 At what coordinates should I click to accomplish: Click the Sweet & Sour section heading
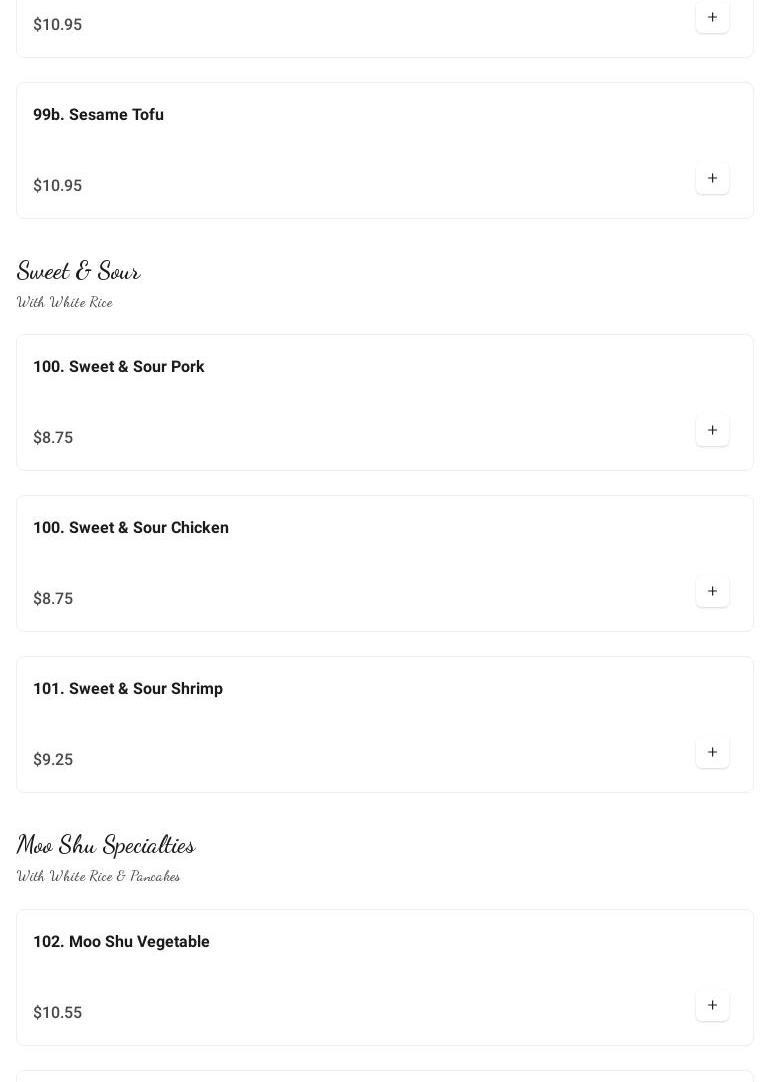point(78,271)
